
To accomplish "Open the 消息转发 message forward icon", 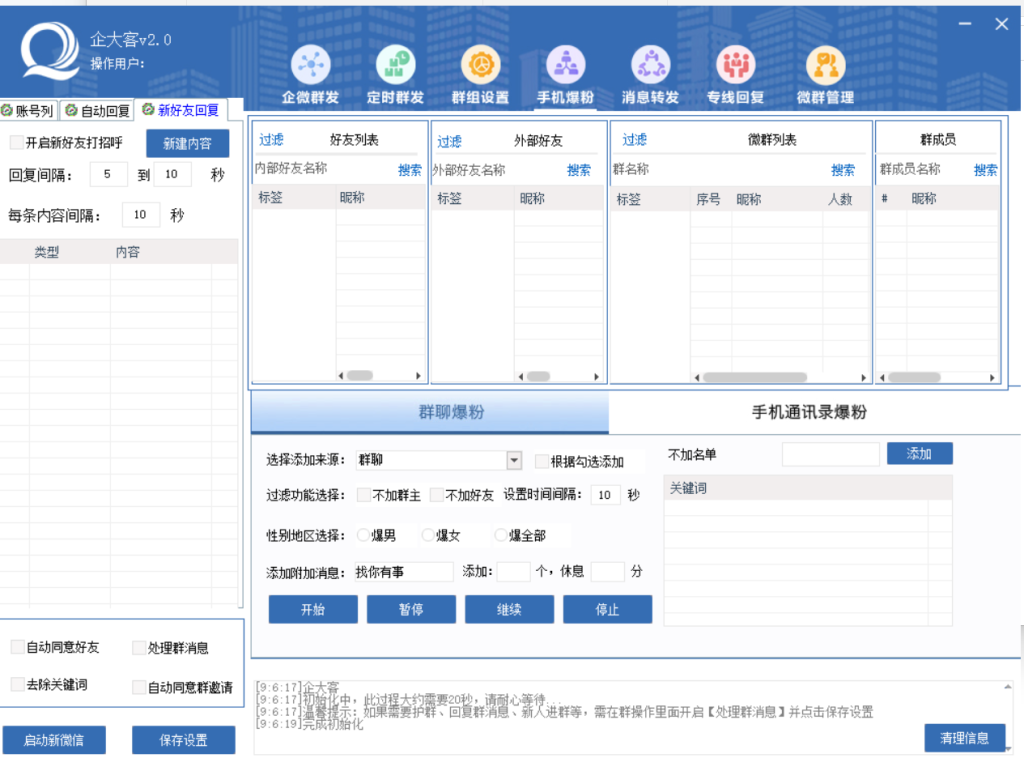I will pos(650,66).
